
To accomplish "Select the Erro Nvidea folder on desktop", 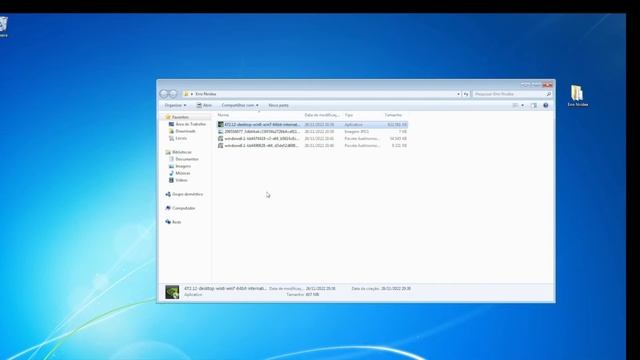I will click(578, 96).
